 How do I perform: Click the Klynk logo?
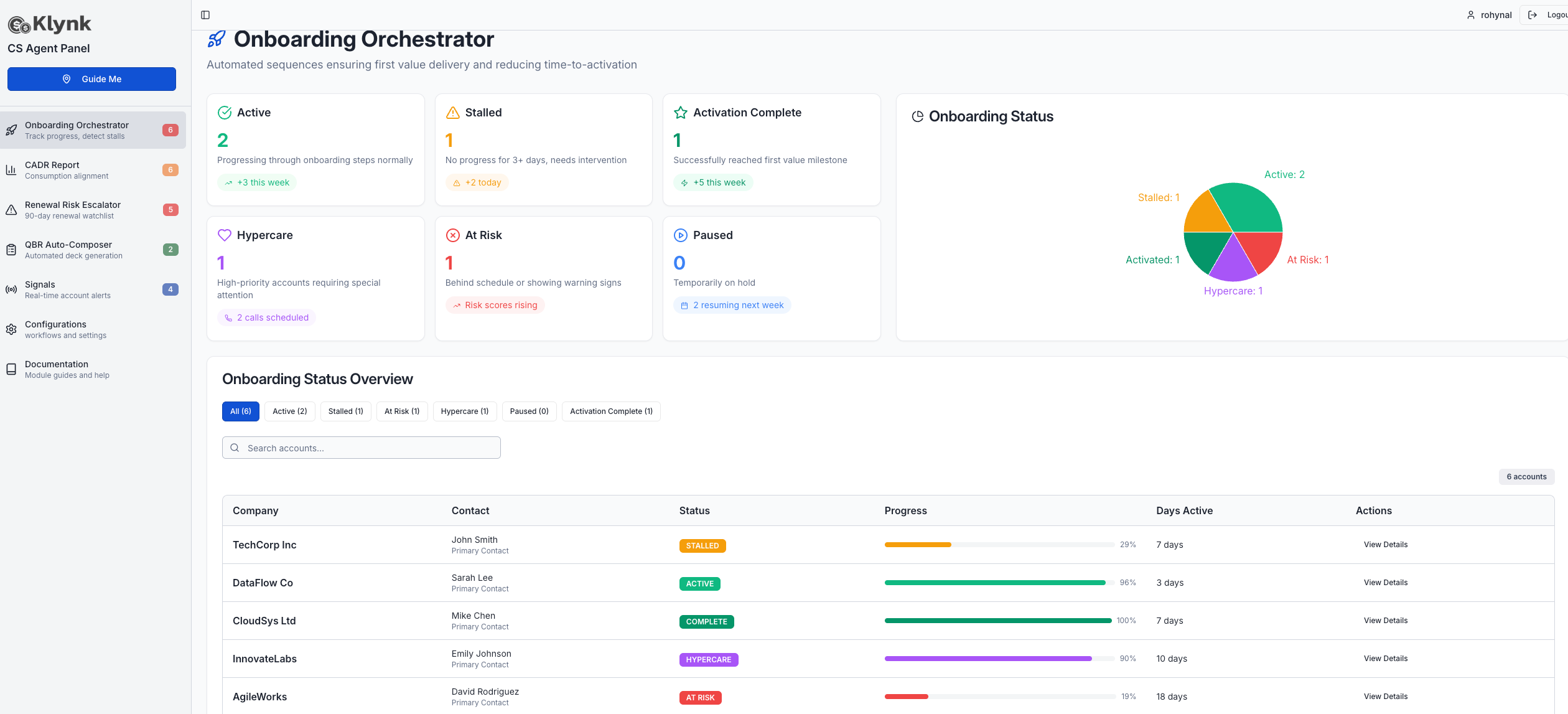coord(50,25)
